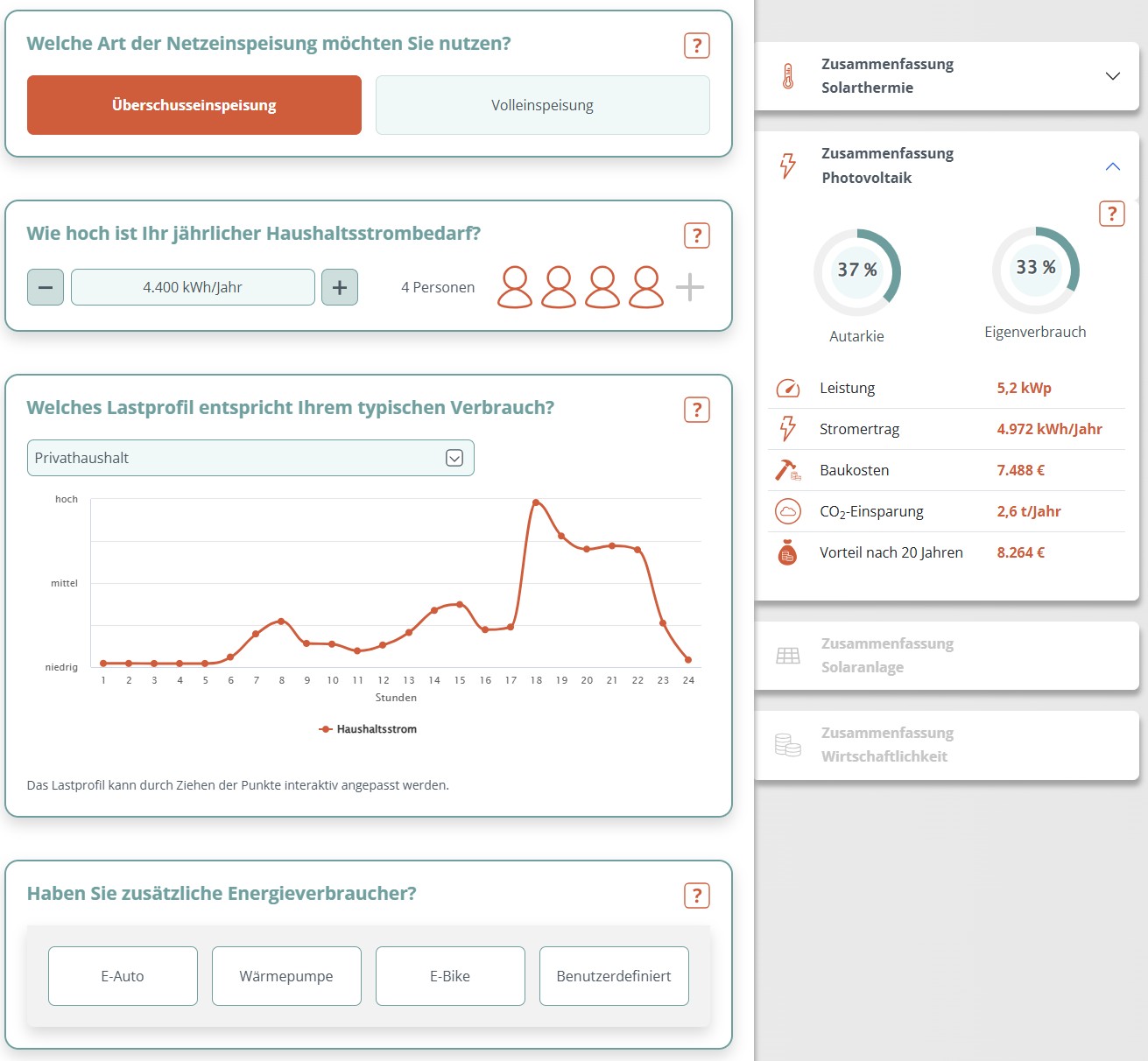Add E-Auto as additional consumer
Image resolution: width=1148 pixels, height=1061 pixels.
pyautogui.click(x=123, y=976)
